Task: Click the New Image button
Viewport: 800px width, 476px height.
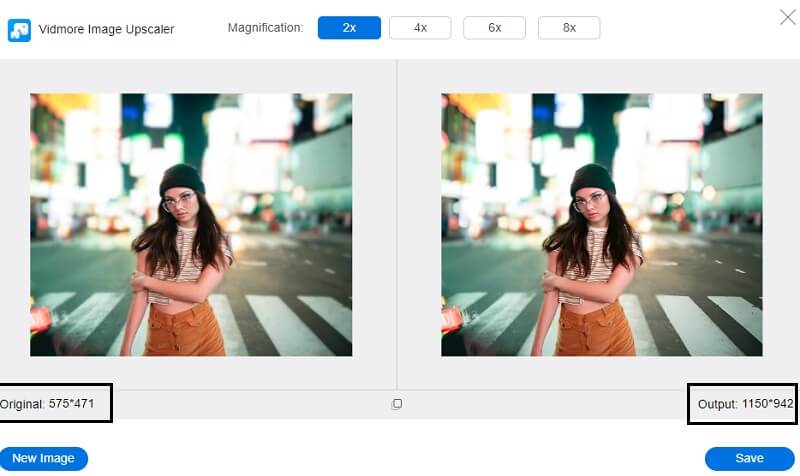Action: (44, 458)
